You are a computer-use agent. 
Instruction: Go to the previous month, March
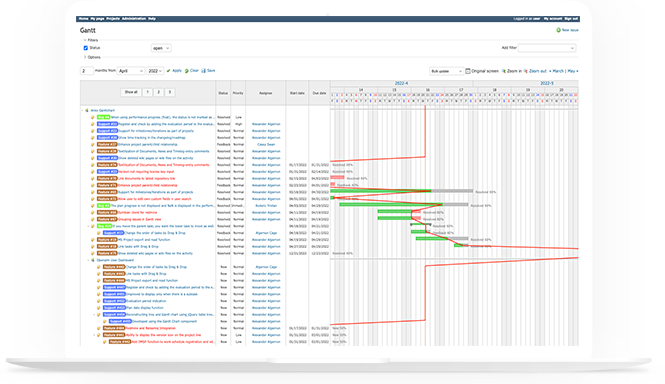(556, 71)
